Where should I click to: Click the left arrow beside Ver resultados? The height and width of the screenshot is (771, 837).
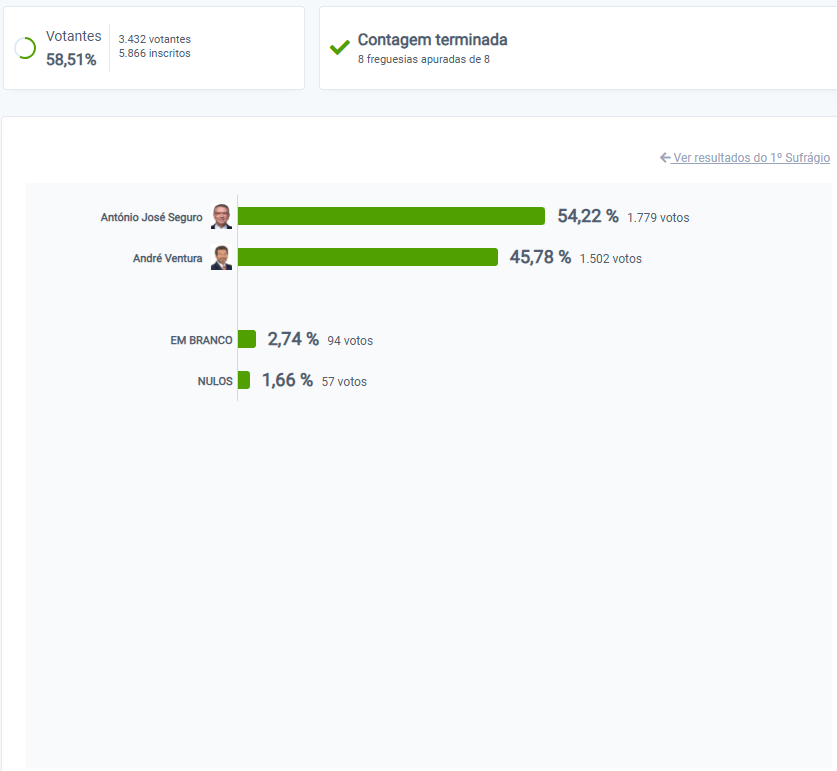[665, 158]
